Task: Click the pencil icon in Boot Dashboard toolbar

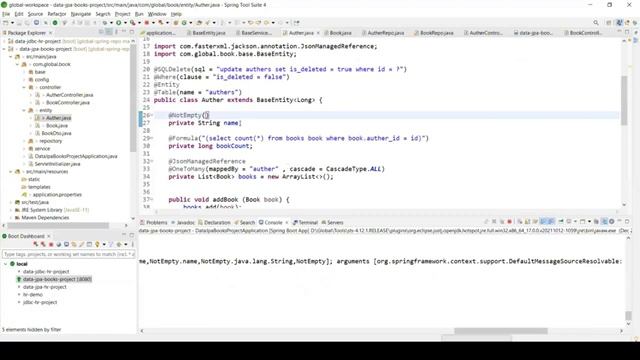Action: (x=82, y=244)
